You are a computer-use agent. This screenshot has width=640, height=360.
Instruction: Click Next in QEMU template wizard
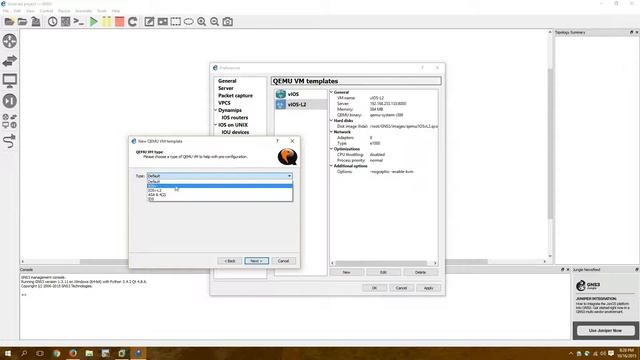tap(256, 261)
